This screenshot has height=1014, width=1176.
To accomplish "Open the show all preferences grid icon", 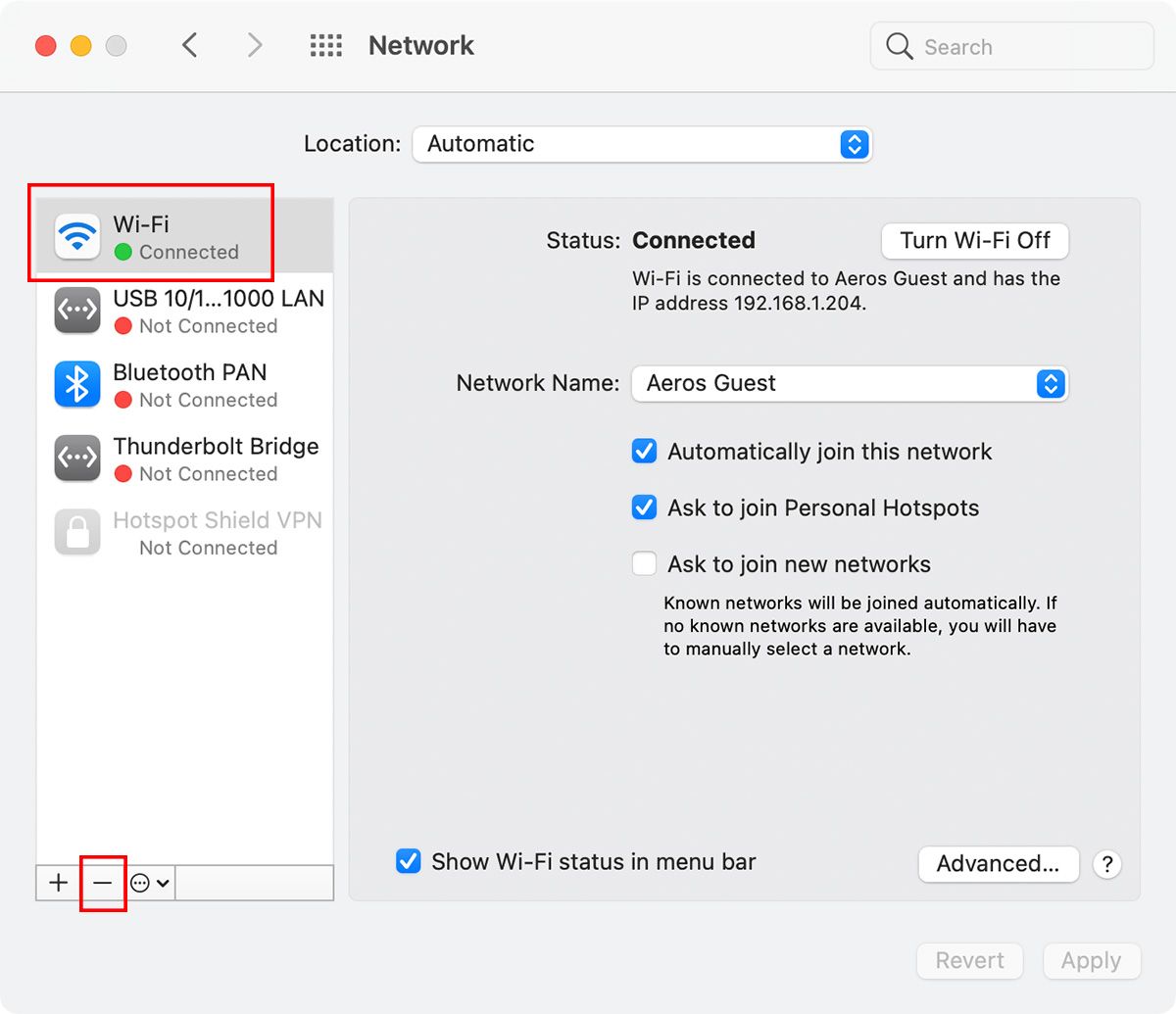I will tap(325, 45).
